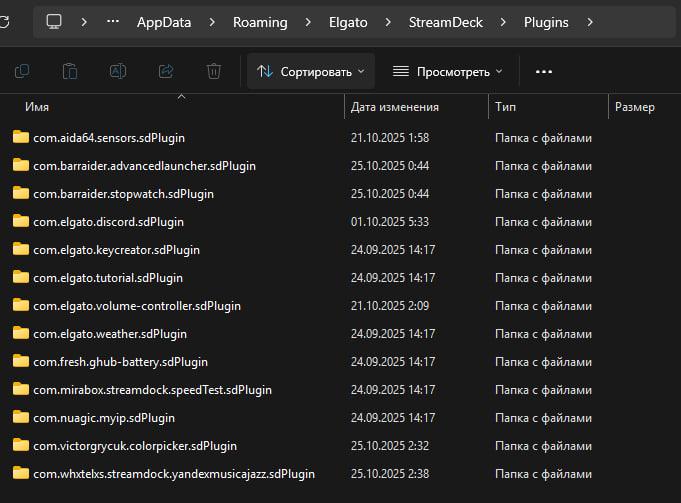
Task: Open the Сортировать dropdown
Action: 311,71
